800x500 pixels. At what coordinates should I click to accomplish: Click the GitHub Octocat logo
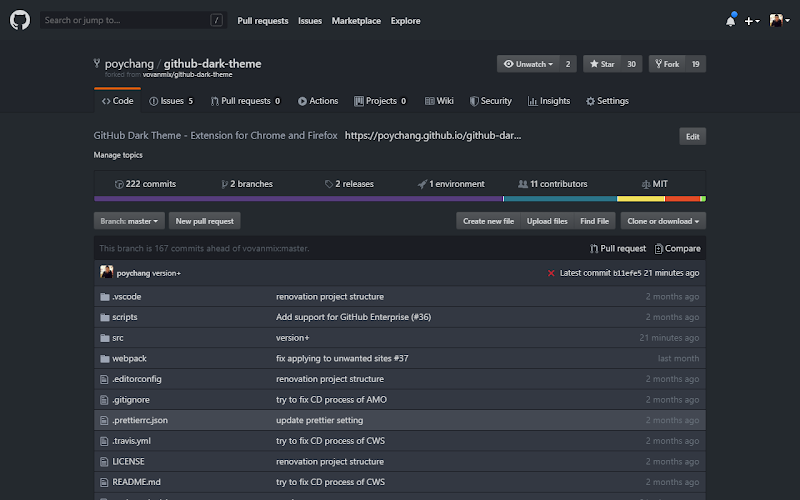pos(20,20)
